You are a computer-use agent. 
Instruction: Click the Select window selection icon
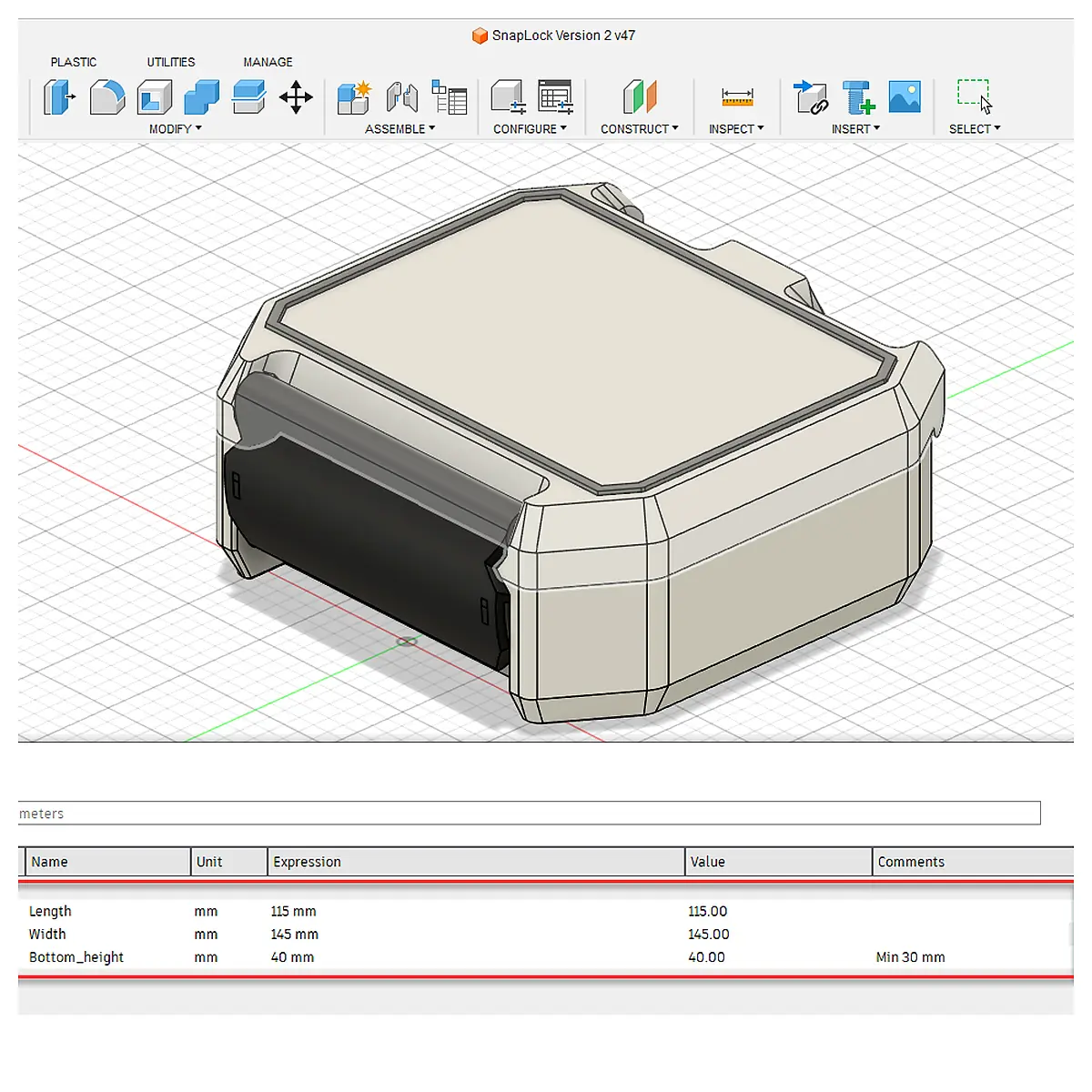tap(975, 96)
